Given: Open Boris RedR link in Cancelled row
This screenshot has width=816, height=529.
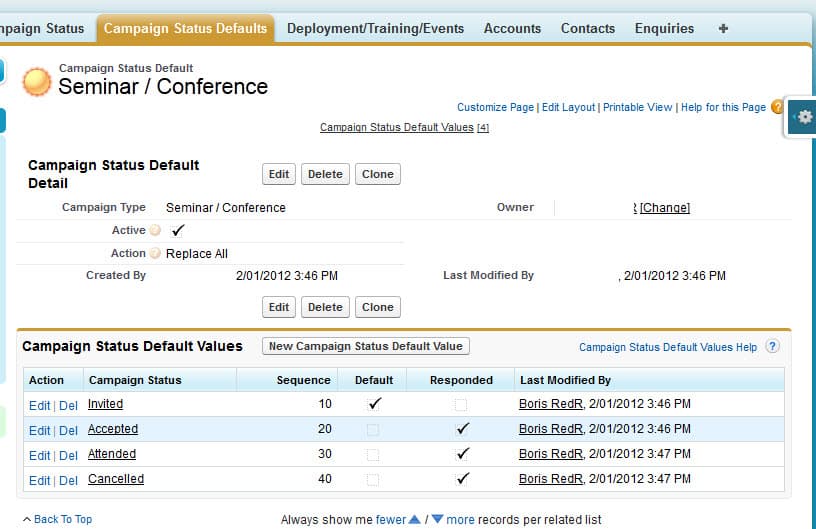Looking at the screenshot, I should [x=551, y=479].
